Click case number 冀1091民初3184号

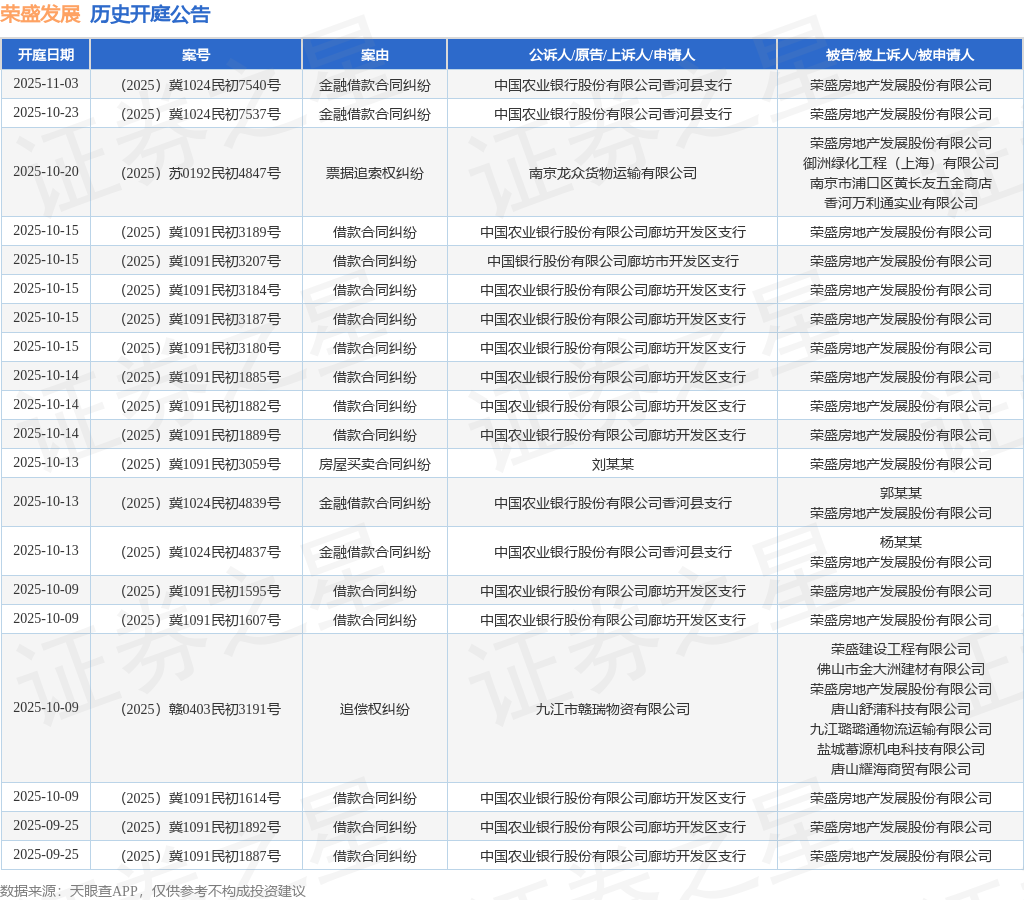click(x=200, y=291)
